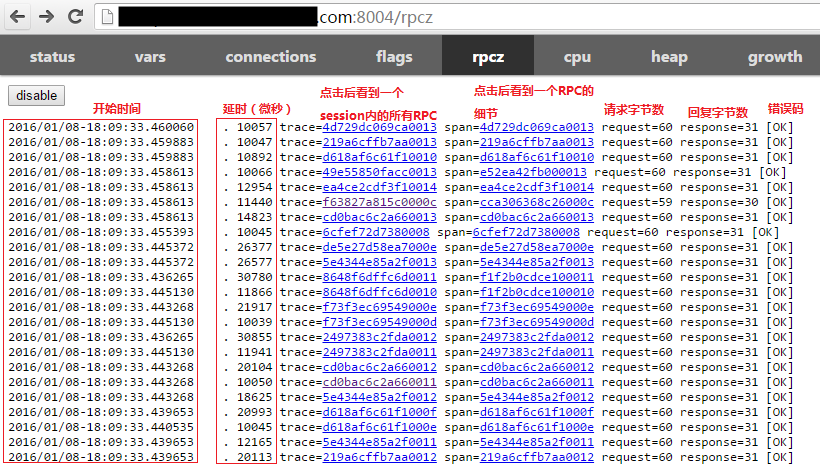The height and width of the screenshot is (465, 820).
Task: Go to the flags tab
Action: coord(394,57)
